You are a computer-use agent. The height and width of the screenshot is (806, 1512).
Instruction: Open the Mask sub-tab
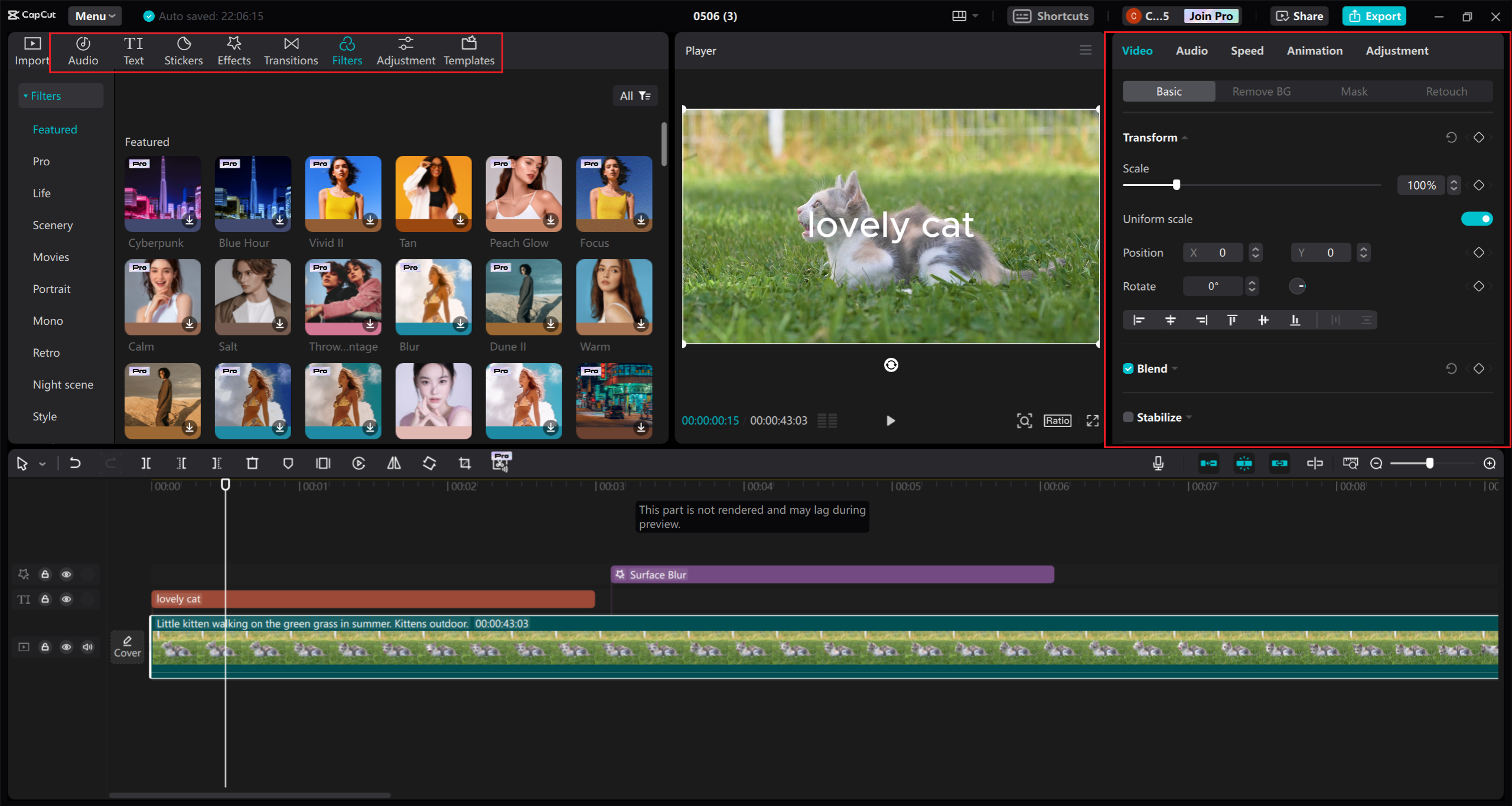[1354, 92]
